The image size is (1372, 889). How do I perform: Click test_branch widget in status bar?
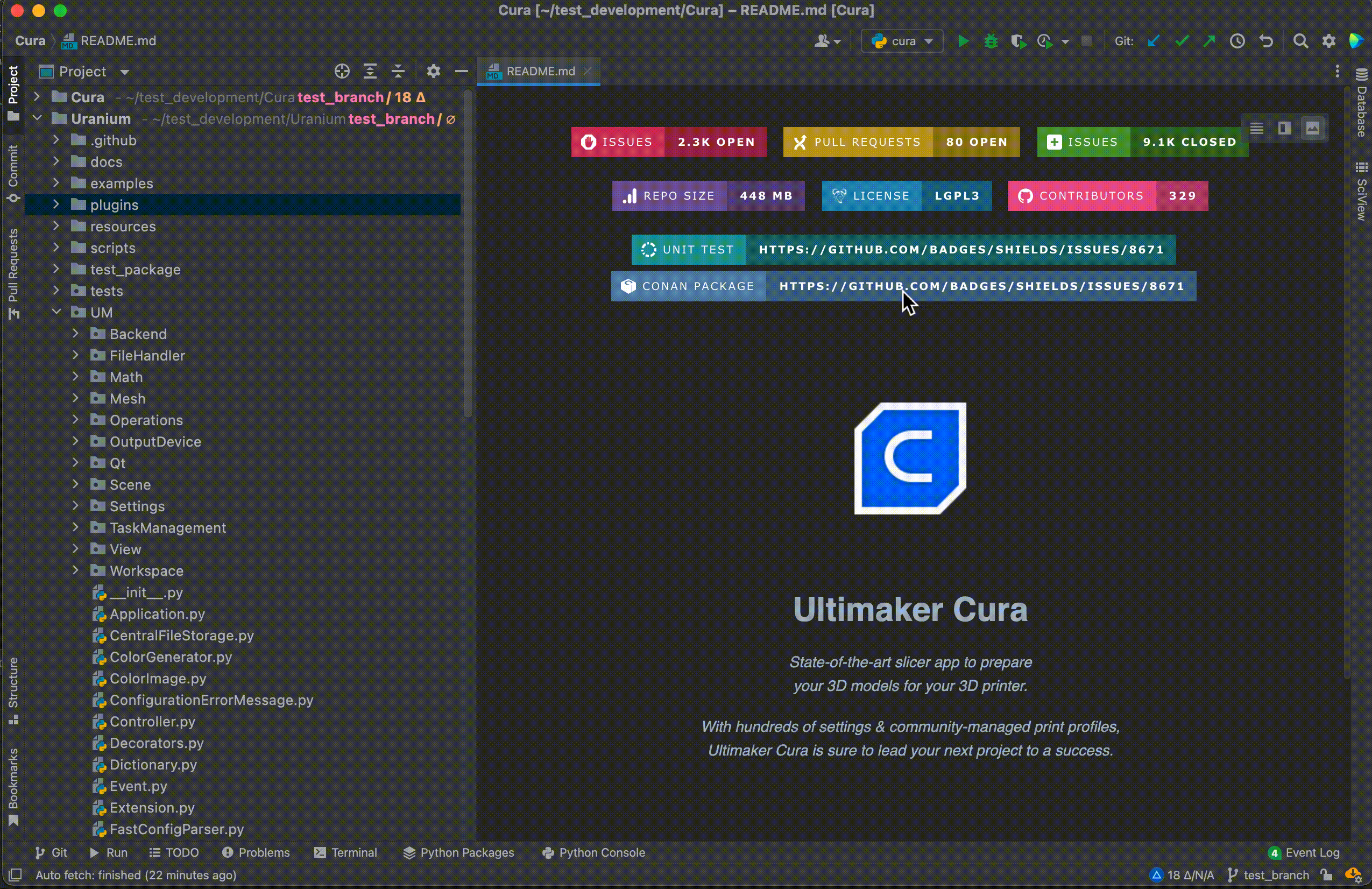tap(1269, 874)
